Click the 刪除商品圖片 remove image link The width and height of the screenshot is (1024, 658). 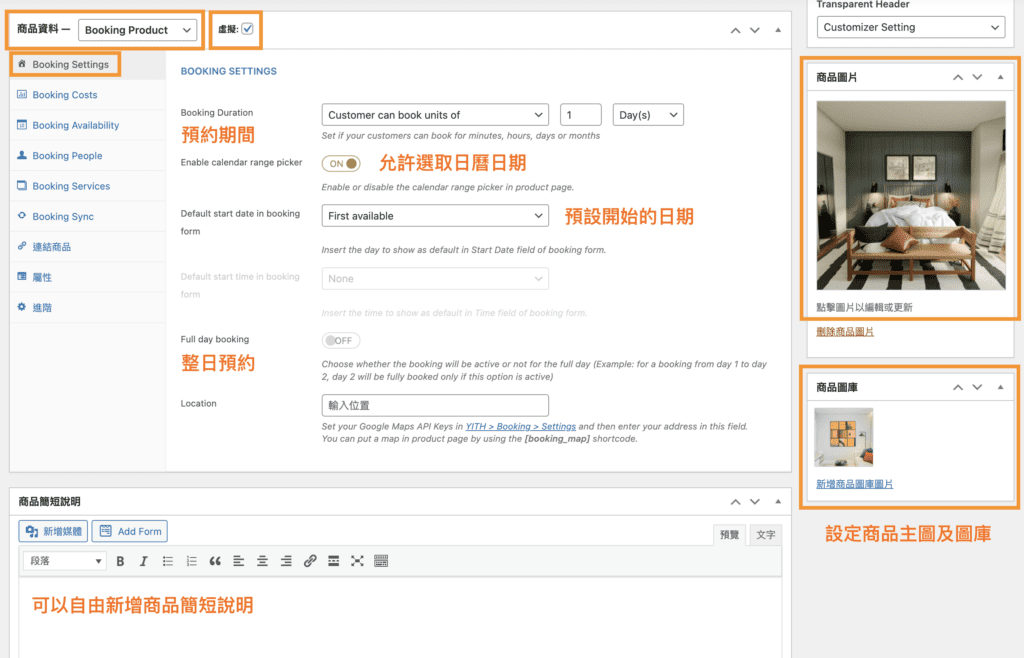[845, 331]
